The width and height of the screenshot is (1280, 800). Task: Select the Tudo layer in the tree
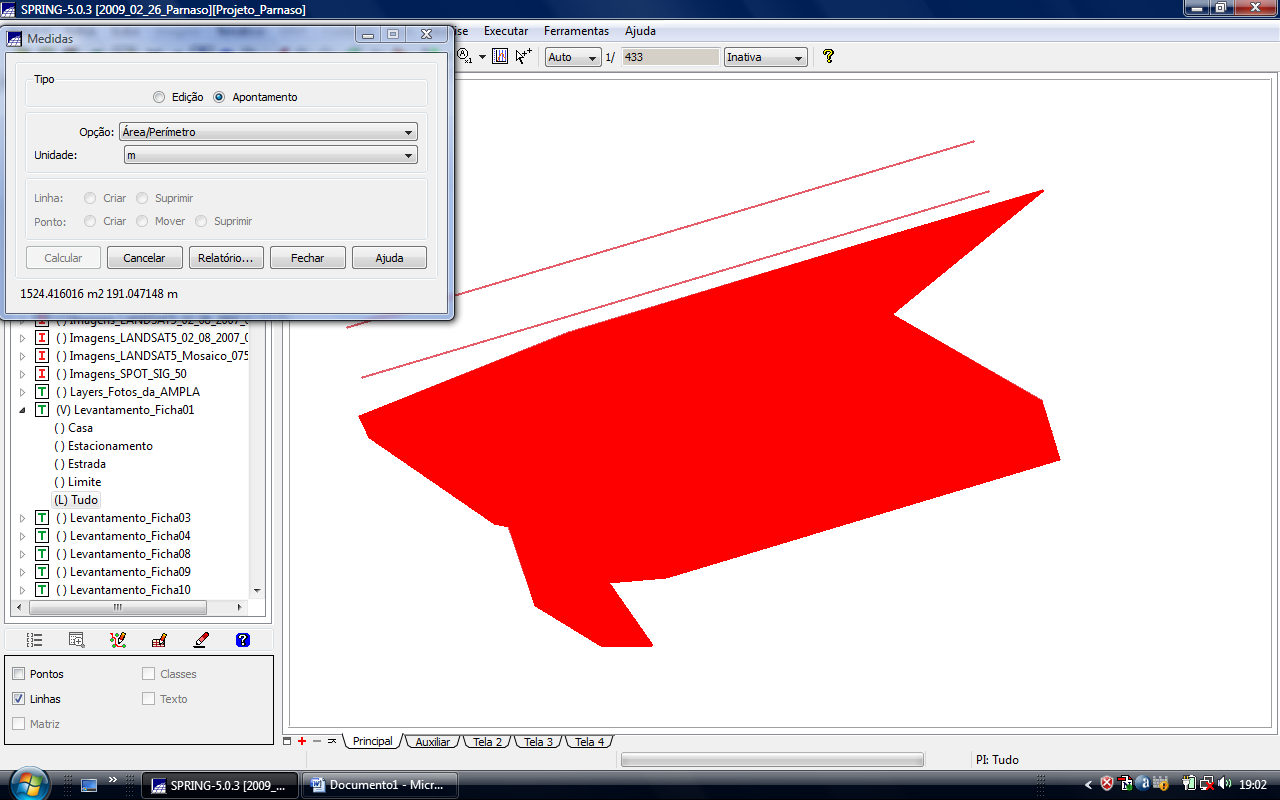(x=76, y=500)
